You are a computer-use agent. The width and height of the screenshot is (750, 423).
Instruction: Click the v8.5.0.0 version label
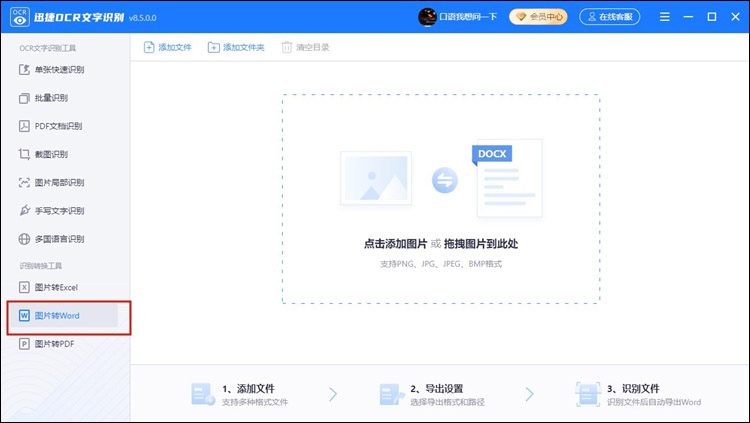(x=143, y=18)
